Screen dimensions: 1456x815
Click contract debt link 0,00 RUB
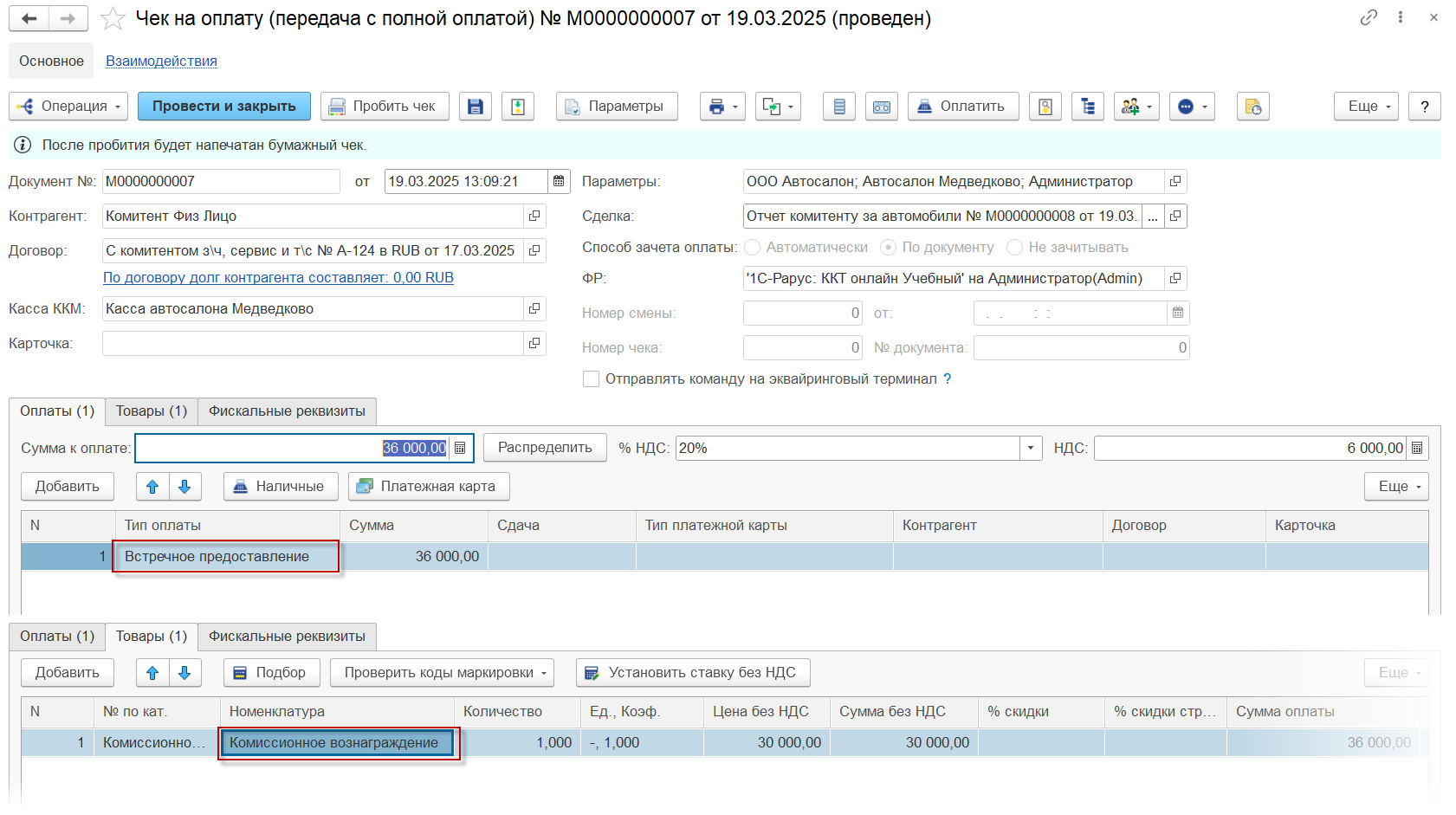278,277
